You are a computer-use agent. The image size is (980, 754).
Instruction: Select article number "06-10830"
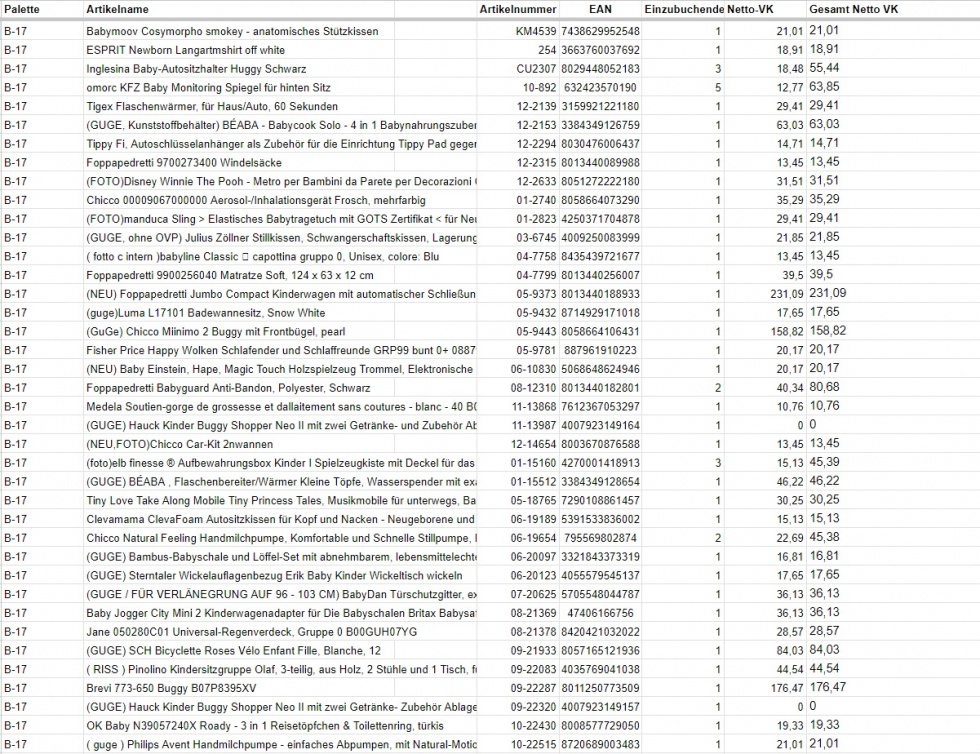pyautogui.click(x=533, y=369)
